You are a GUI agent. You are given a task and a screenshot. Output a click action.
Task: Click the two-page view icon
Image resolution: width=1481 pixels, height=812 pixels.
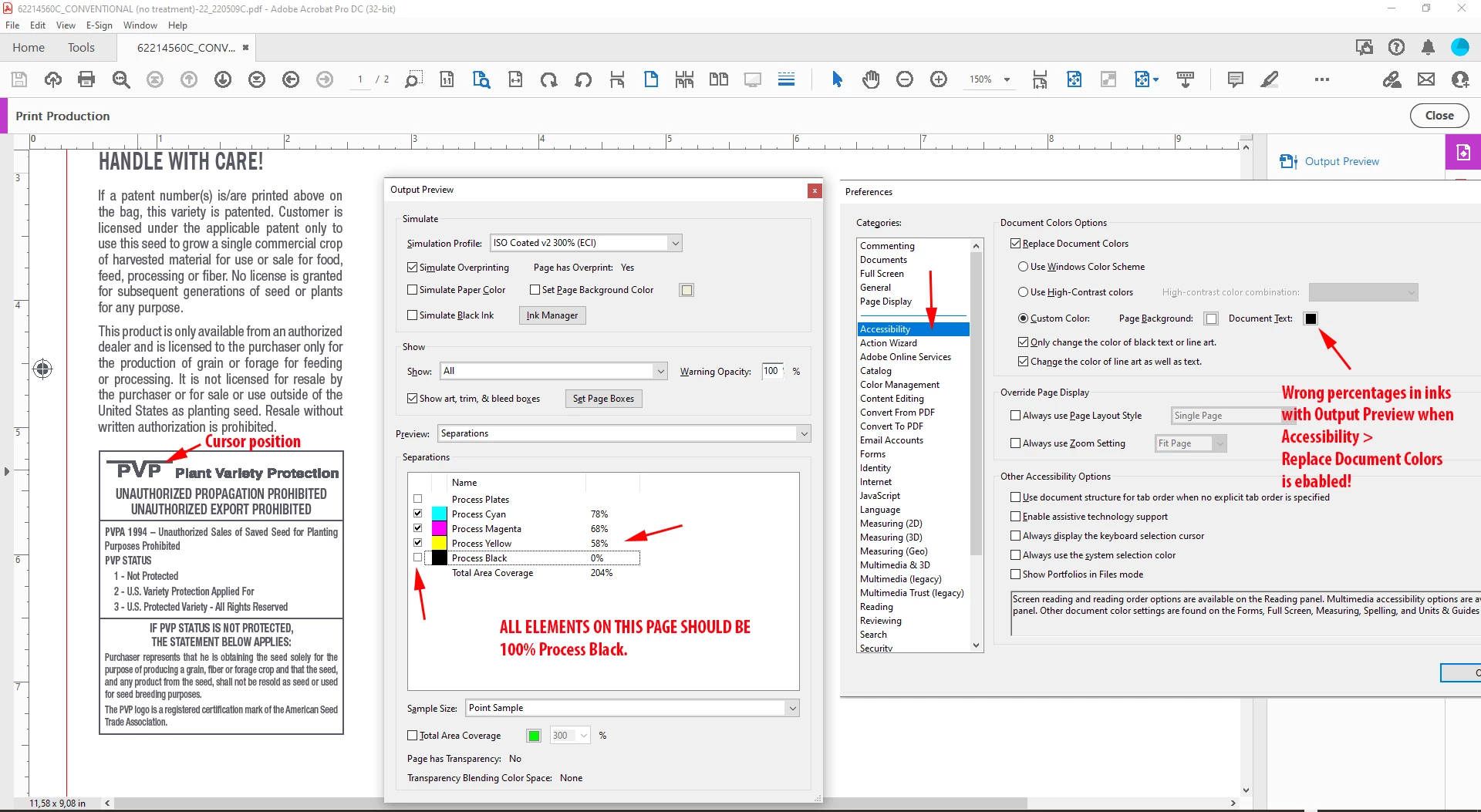pos(719,79)
